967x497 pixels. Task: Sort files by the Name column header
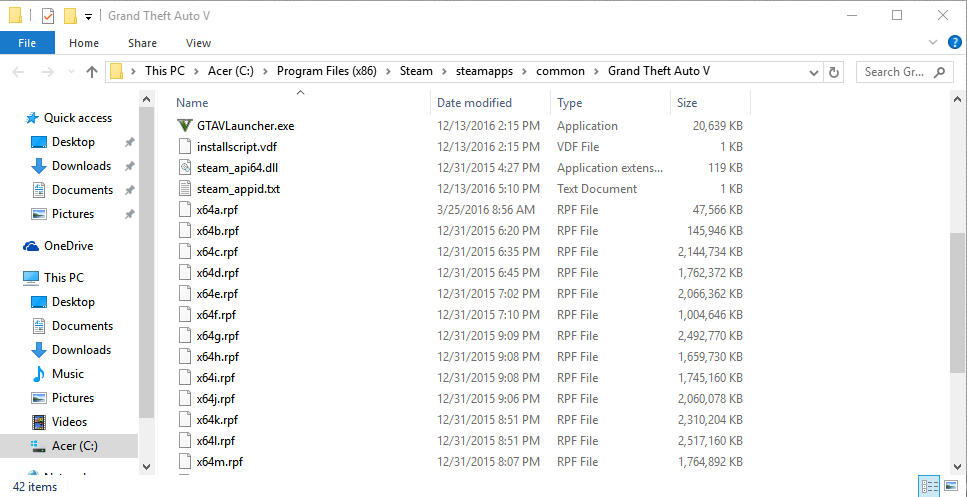pos(300,103)
